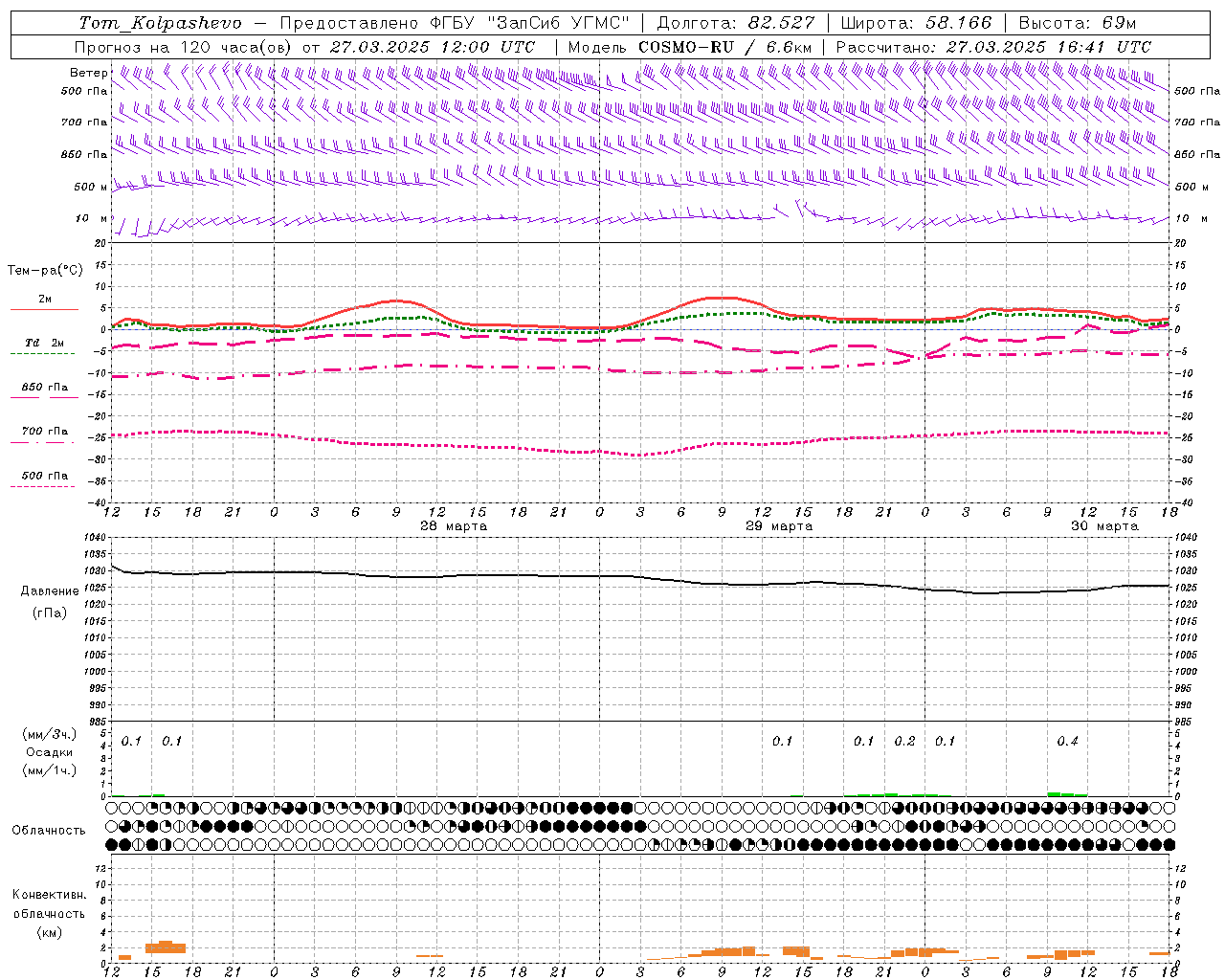Click the Ветер panel label
The image size is (1225, 980).
point(88,73)
